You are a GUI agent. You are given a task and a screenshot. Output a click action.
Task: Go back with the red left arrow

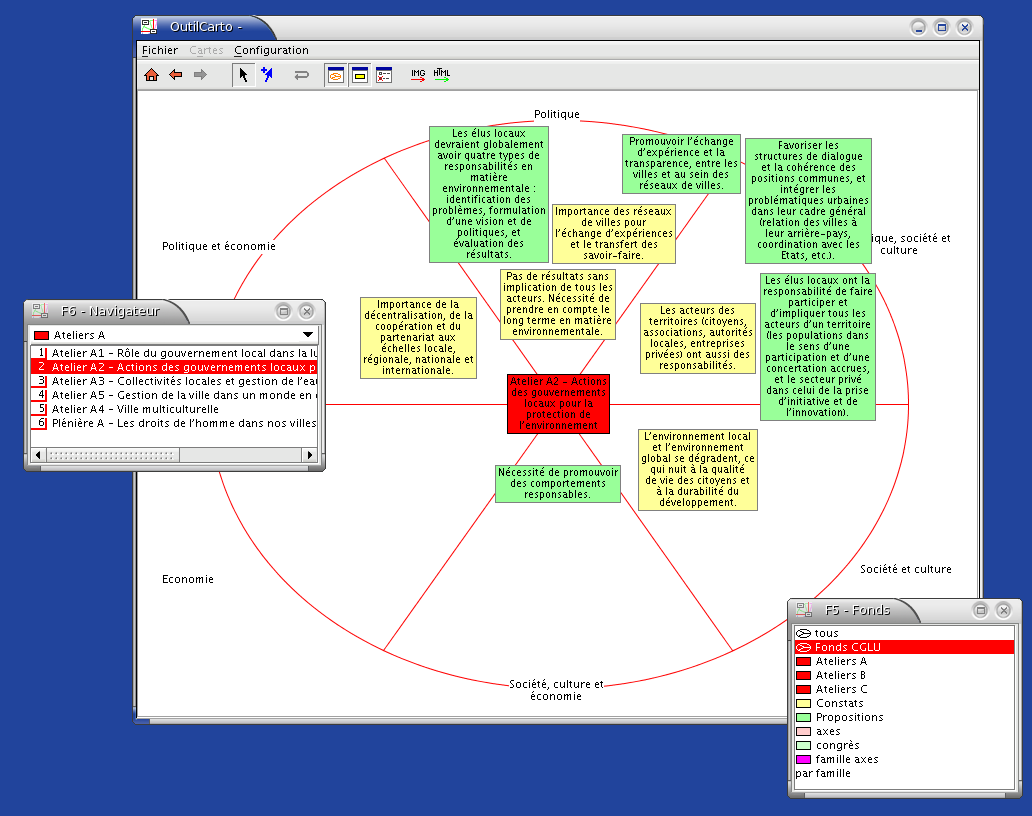(x=176, y=75)
